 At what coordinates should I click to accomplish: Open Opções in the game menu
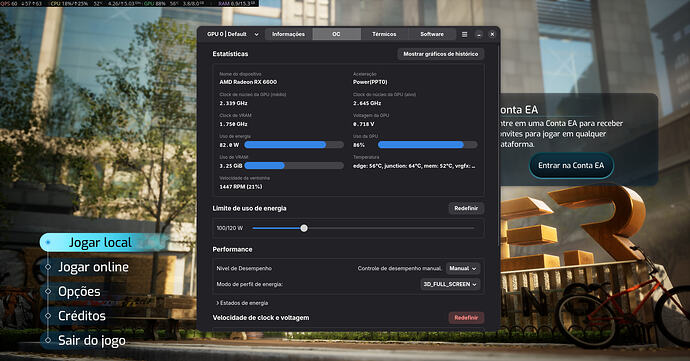pyautogui.click(x=79, y=291)
